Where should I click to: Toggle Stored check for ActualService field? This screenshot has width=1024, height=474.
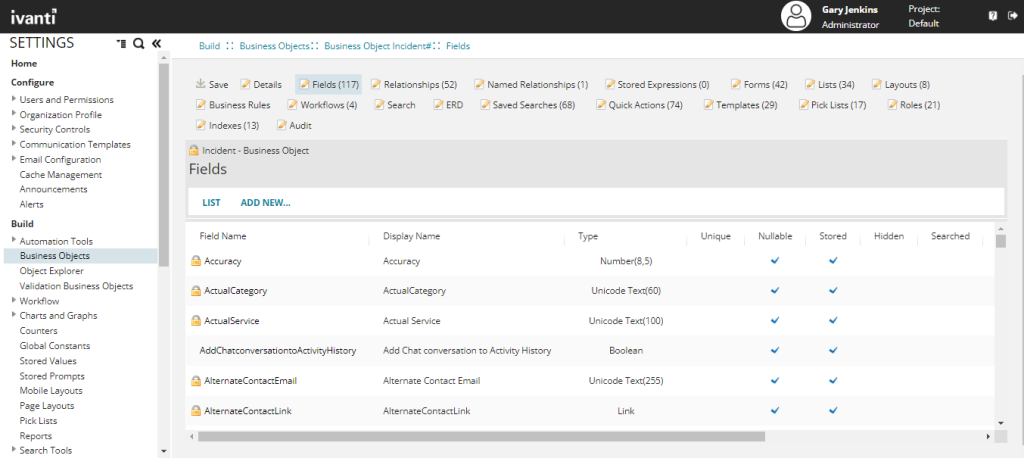point(833,321)
